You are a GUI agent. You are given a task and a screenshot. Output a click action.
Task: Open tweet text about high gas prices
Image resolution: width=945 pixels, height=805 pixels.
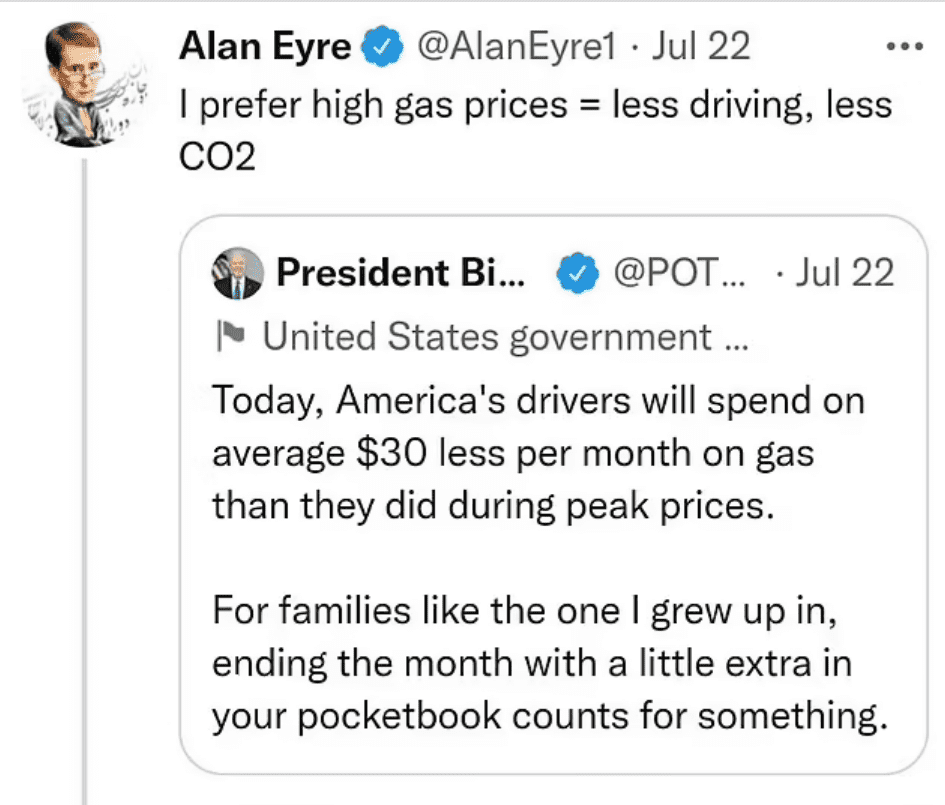[x=534, y=104]
